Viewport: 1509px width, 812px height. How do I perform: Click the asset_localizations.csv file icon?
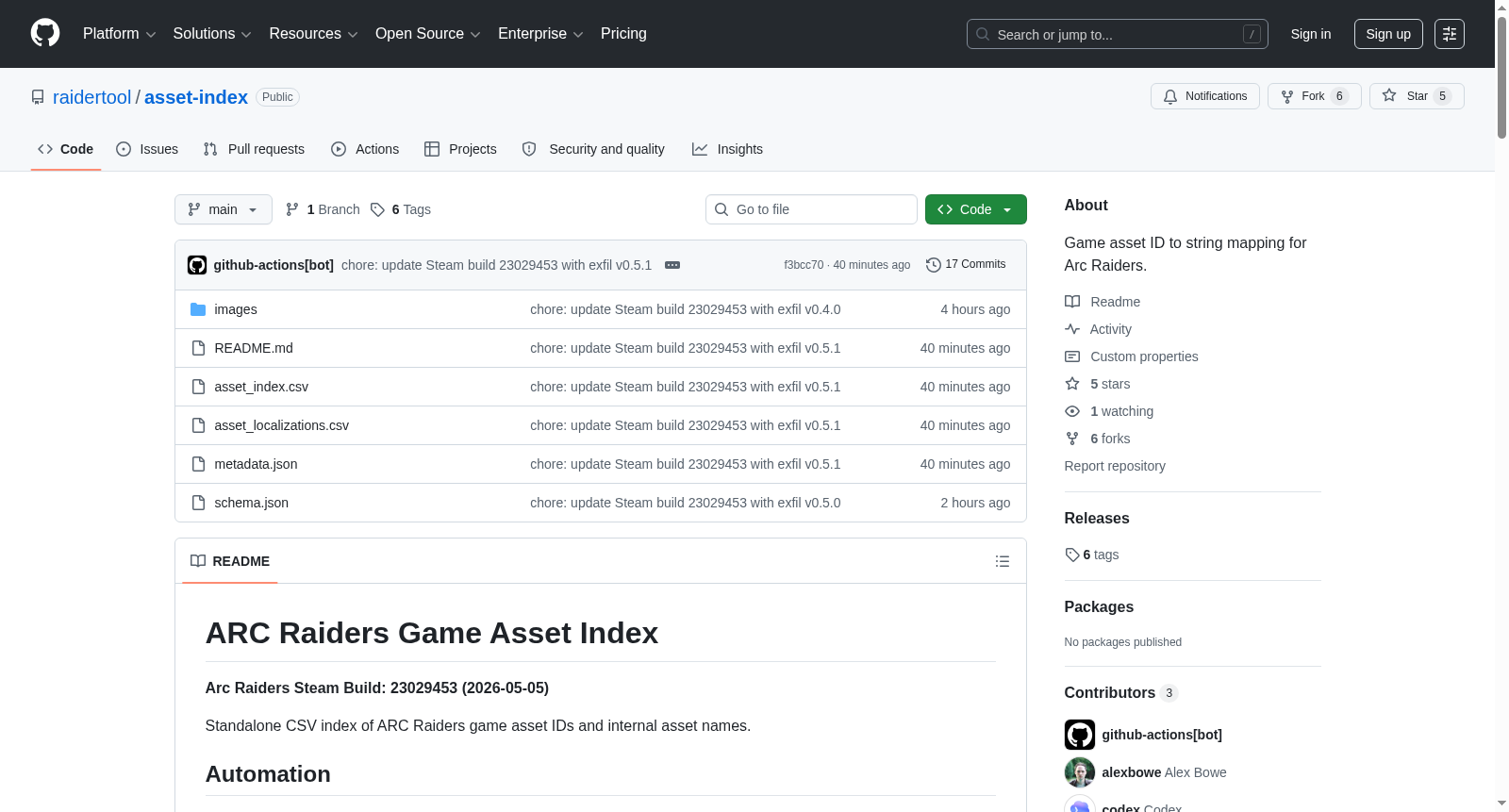198,425
